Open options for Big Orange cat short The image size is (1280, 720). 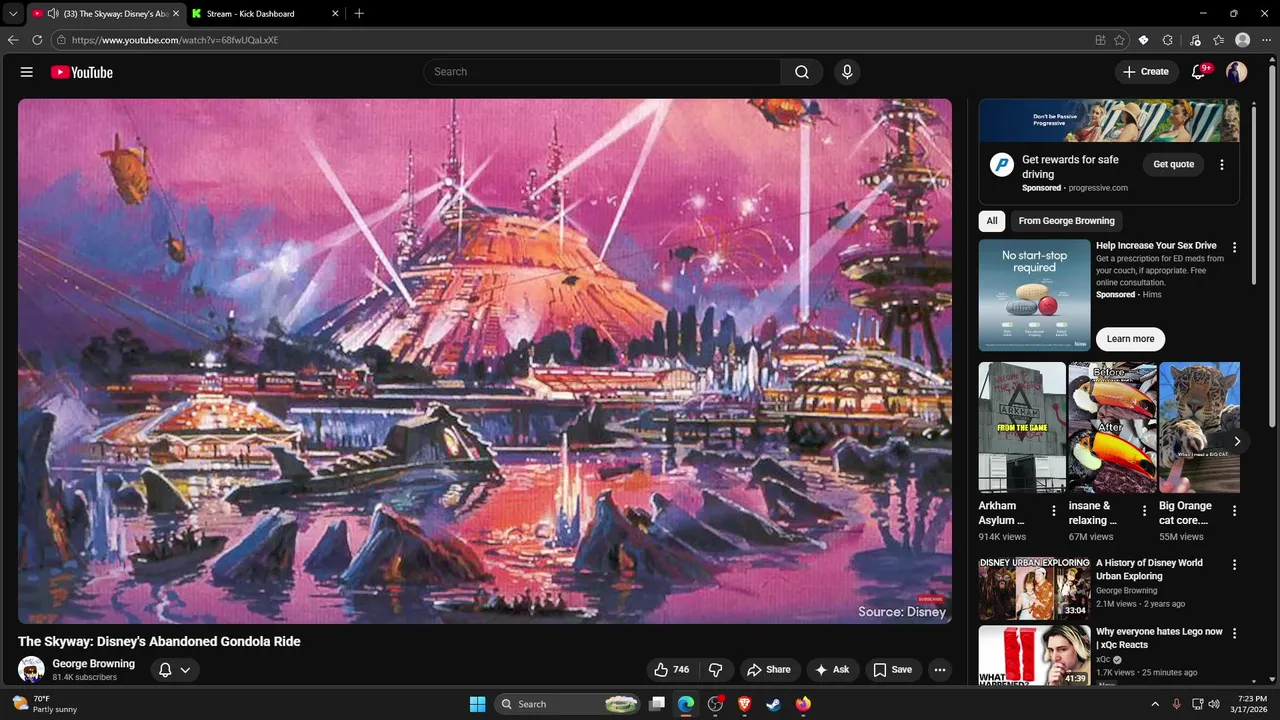tap(1234, 511)
